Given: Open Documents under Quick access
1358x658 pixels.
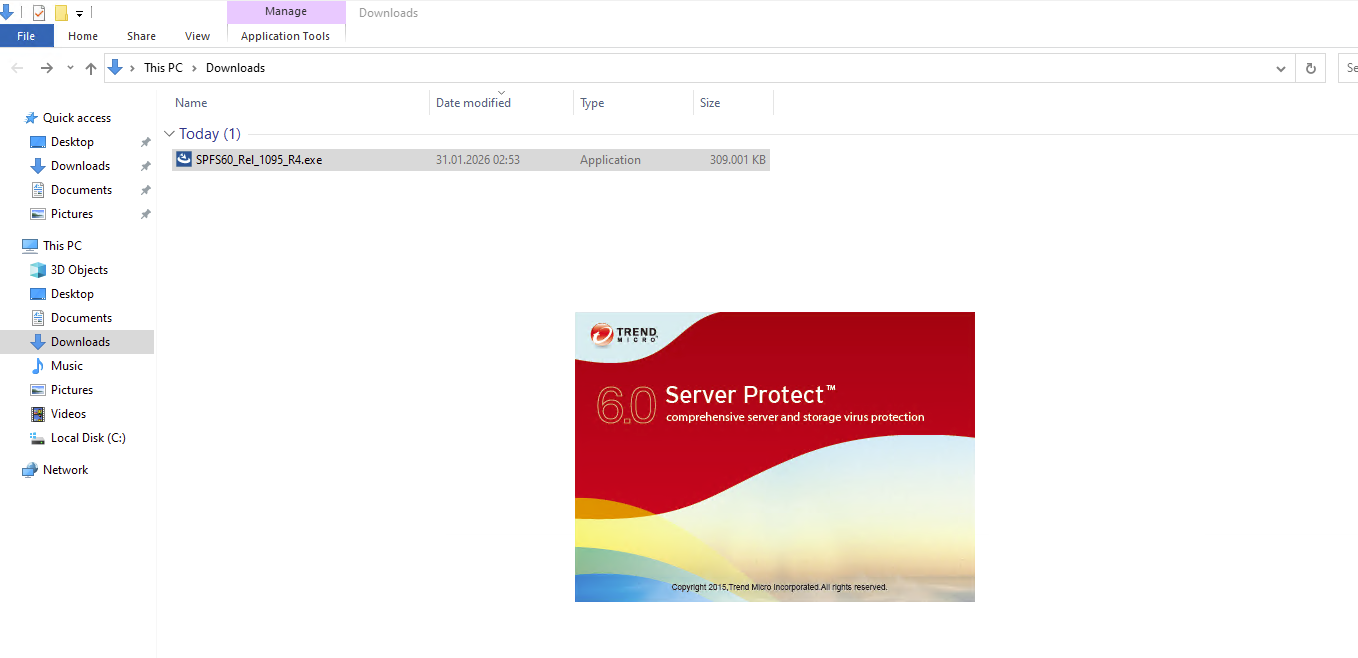Looking at the screenshot, I should tap(81, 190).
